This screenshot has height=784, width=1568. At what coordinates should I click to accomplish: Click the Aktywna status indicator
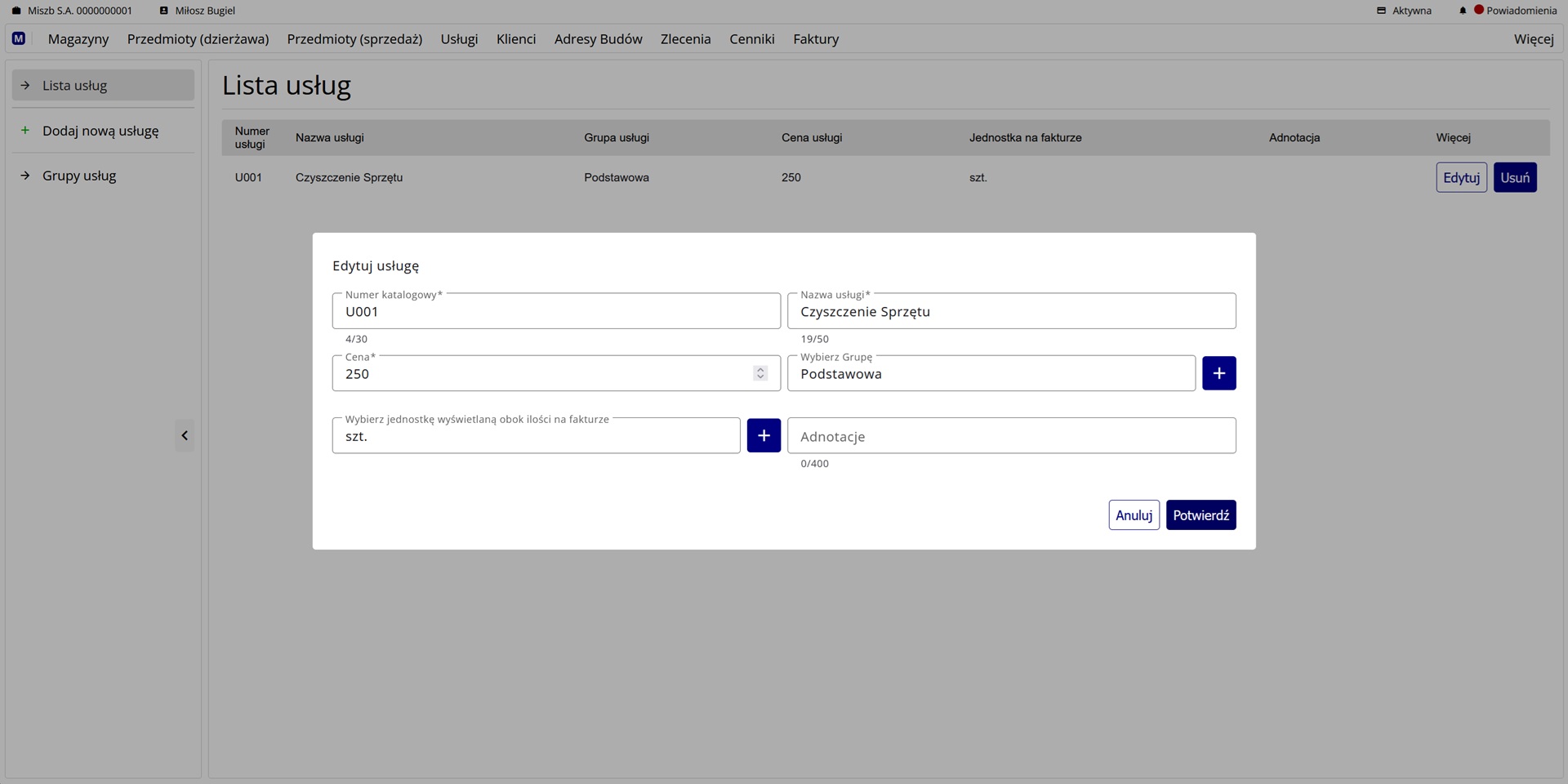click(x=1404, y=11)
